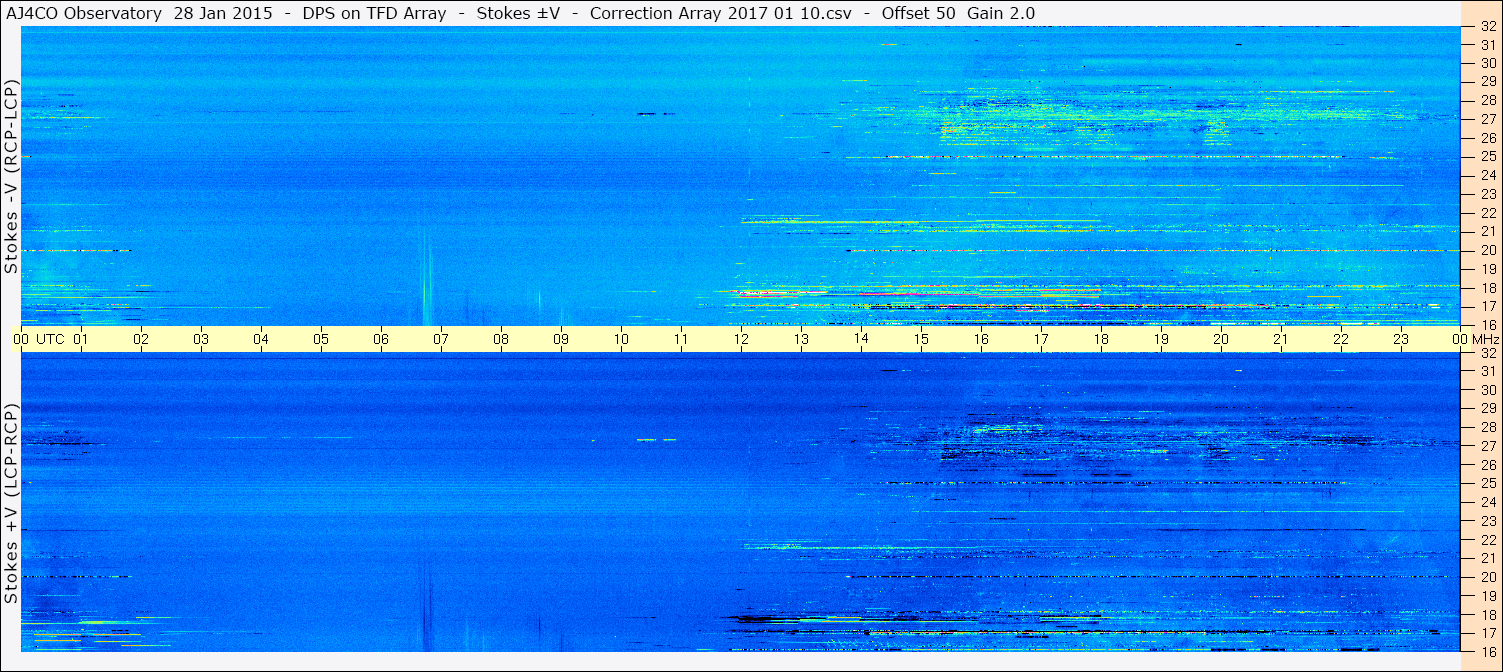Viewport: 1503px width, 672px height.
Task: Click 20 MHz label in upper spectrogram scale
Action: pyautogui.click(x=1488, y=250)
